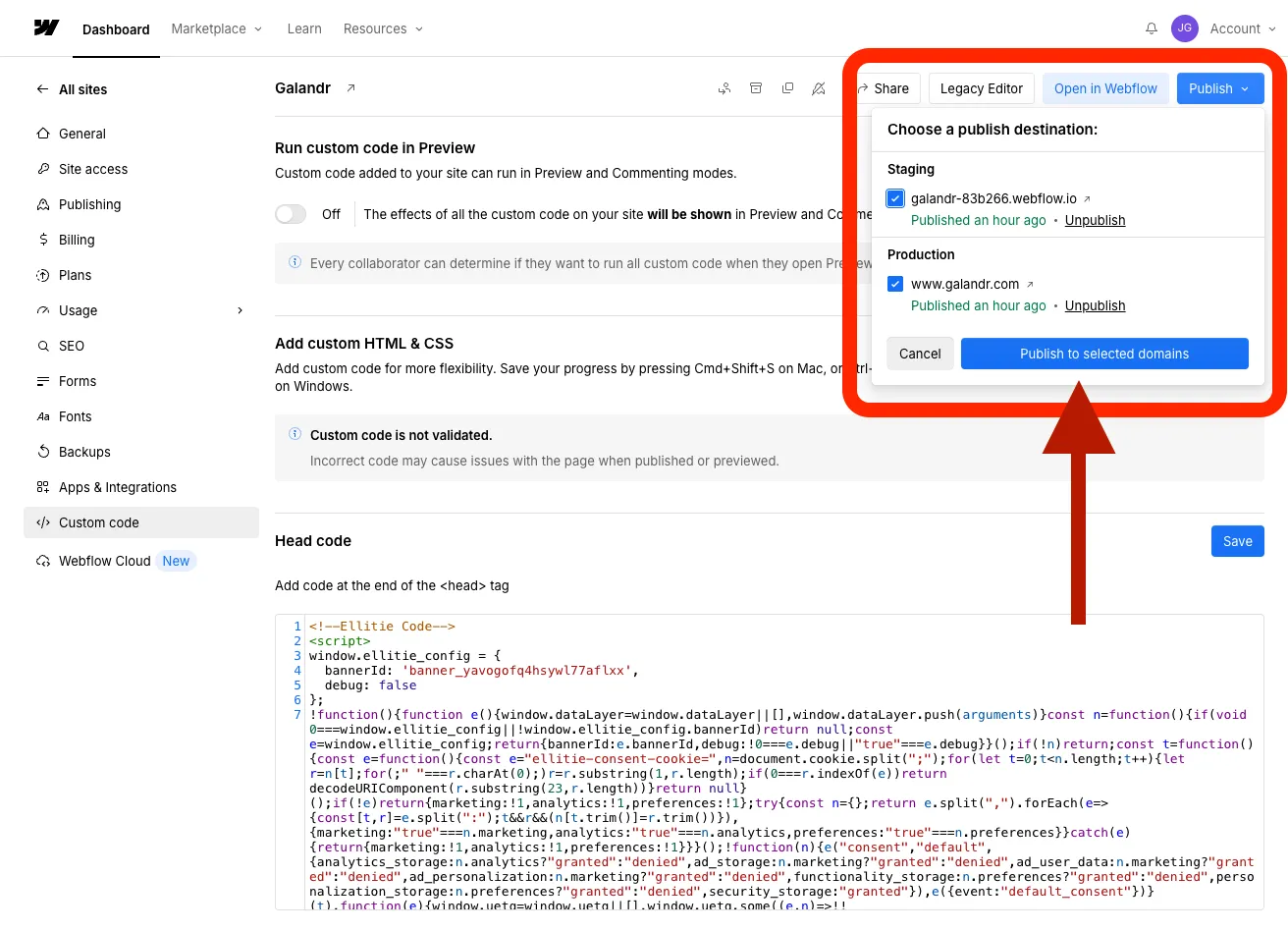Click the JG avatar in the header

coord(1185,28)
